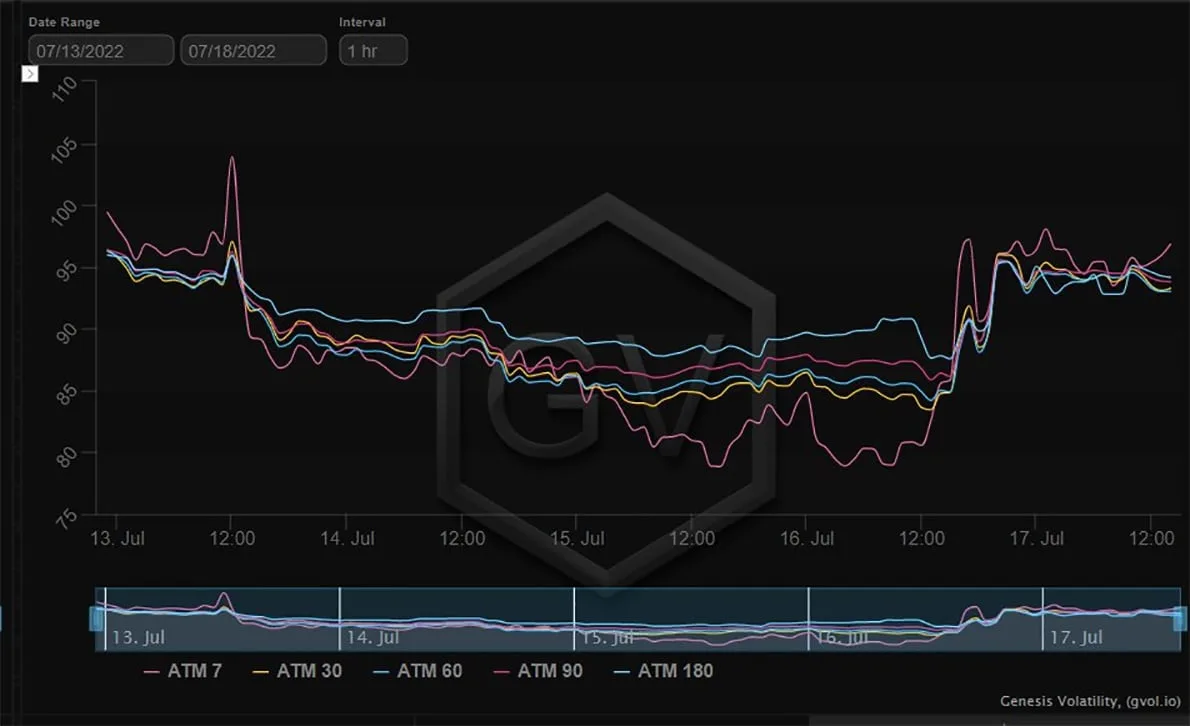The height and width of the screenshot is (726, 1190).
Task: Click the 85 y-axis label
Action: click(x=67, y=394)
